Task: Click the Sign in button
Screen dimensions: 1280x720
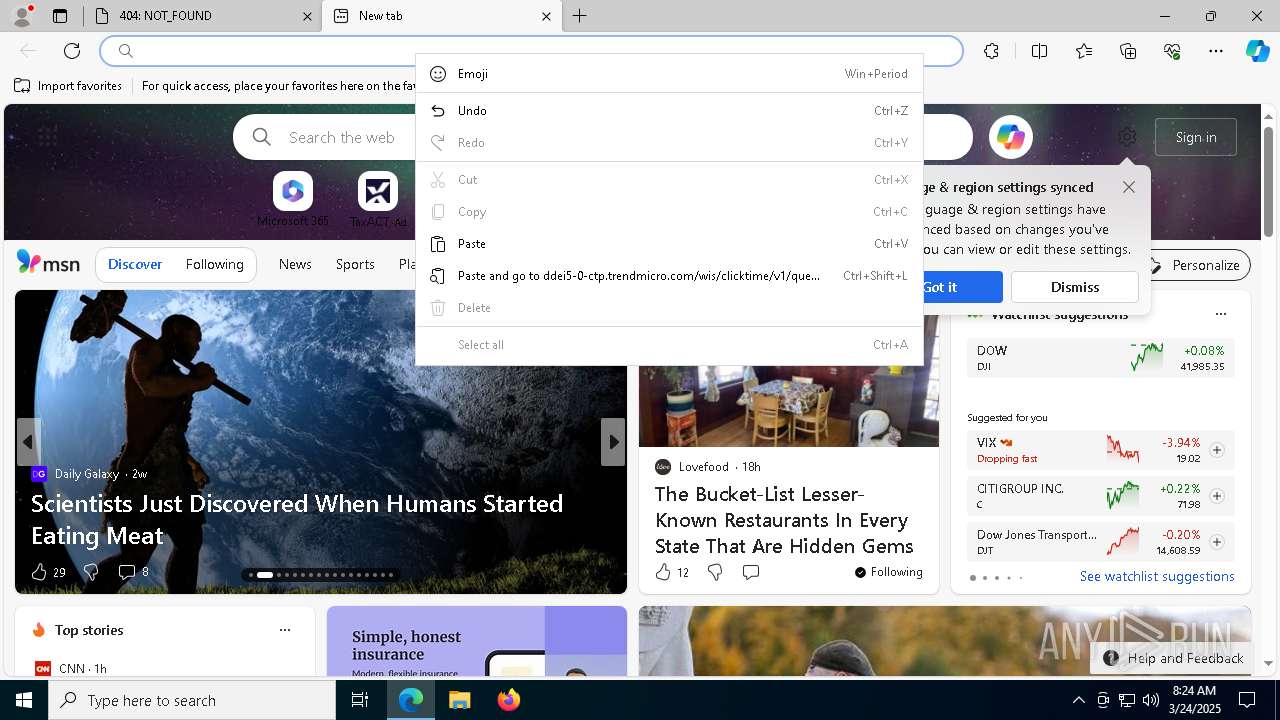Action: [x=1196, y=137]
